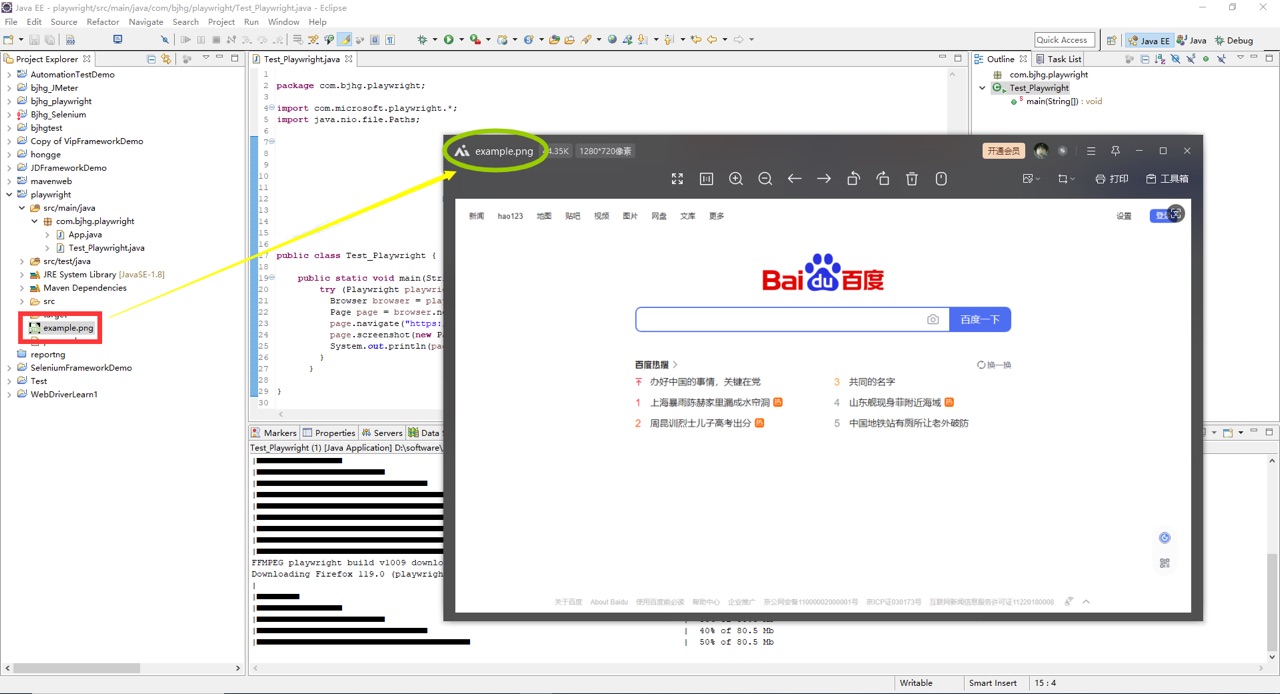Screen dimensions: 1280x694
Task: Click the Run button in Eclipse toolbar
Action: tap(448, 40)
